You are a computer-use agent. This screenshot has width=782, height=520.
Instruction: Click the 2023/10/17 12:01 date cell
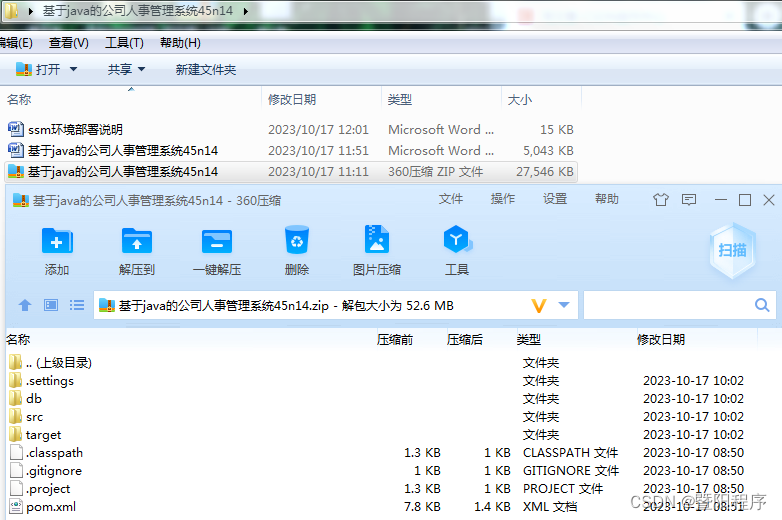(x=318, y=130)
